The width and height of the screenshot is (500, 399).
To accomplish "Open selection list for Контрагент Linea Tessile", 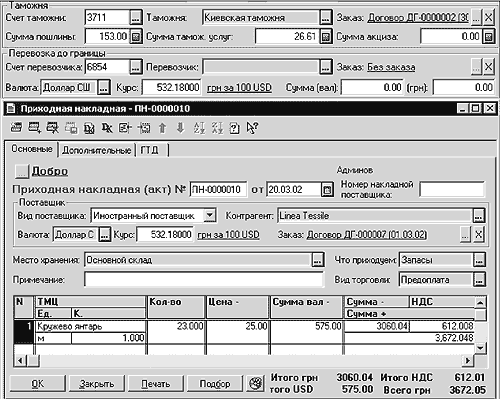I will (479, 216).
